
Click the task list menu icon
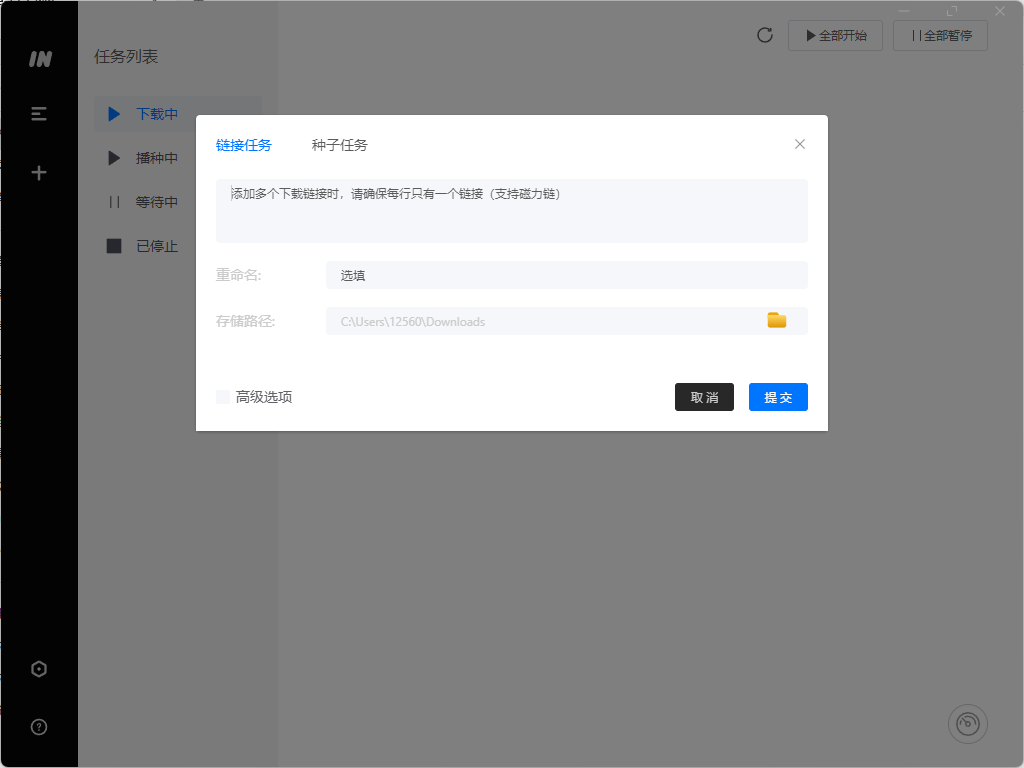[38, 113]
